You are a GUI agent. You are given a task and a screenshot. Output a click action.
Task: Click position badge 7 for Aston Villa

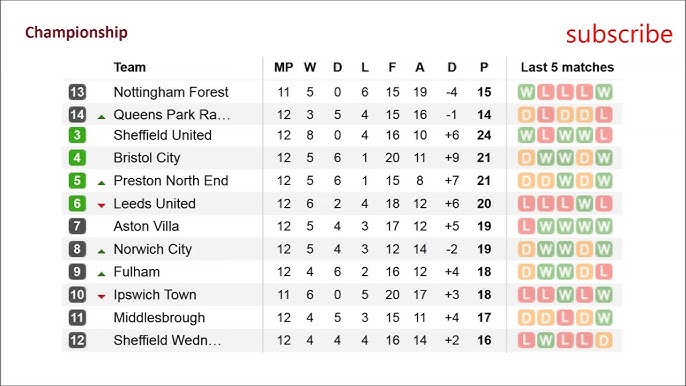[x=77, y=226]
